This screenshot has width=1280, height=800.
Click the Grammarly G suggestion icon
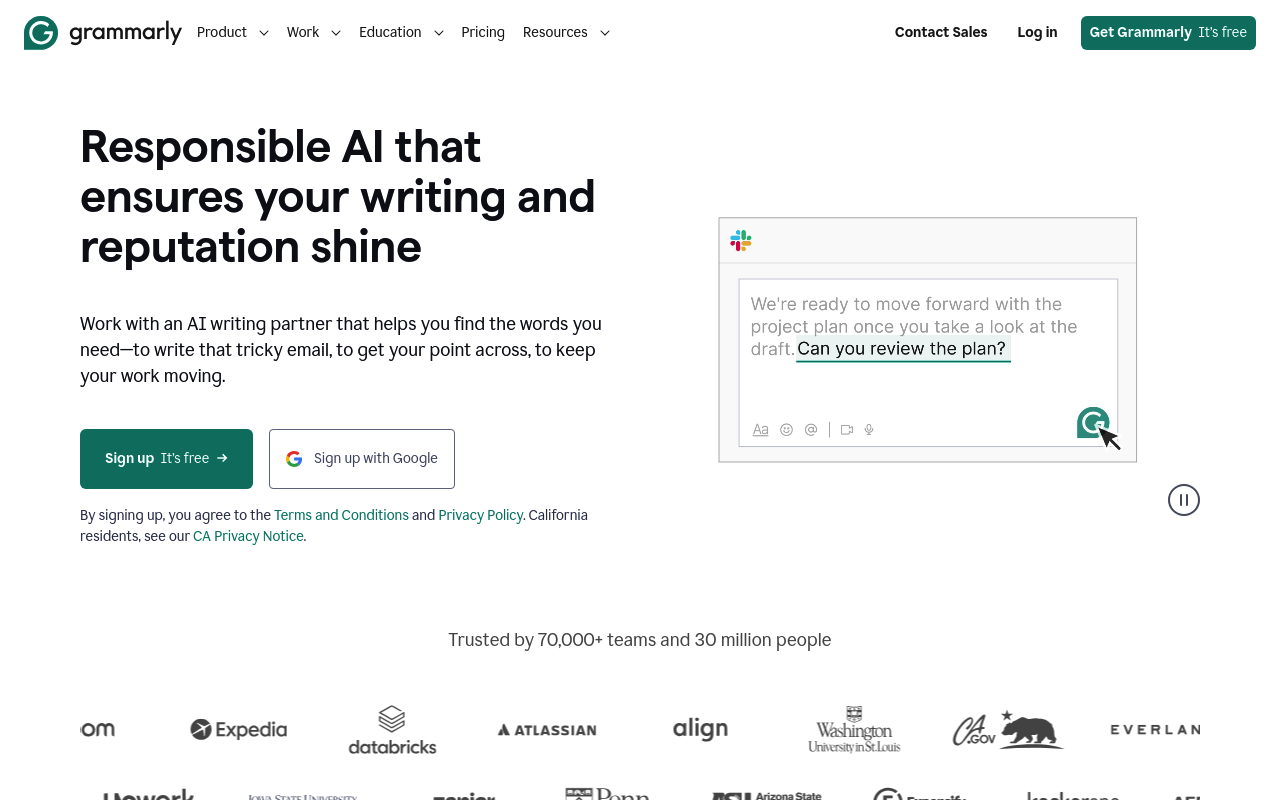point(1093,423)
